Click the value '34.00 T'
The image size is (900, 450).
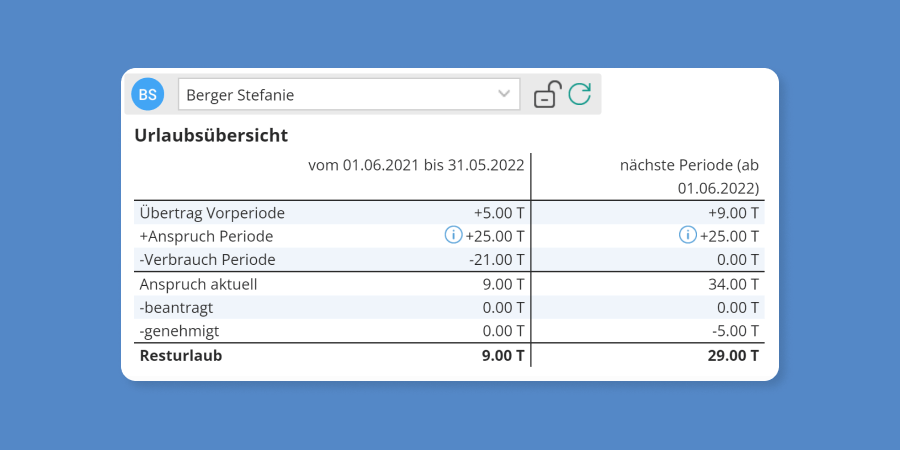pos(734,284)
